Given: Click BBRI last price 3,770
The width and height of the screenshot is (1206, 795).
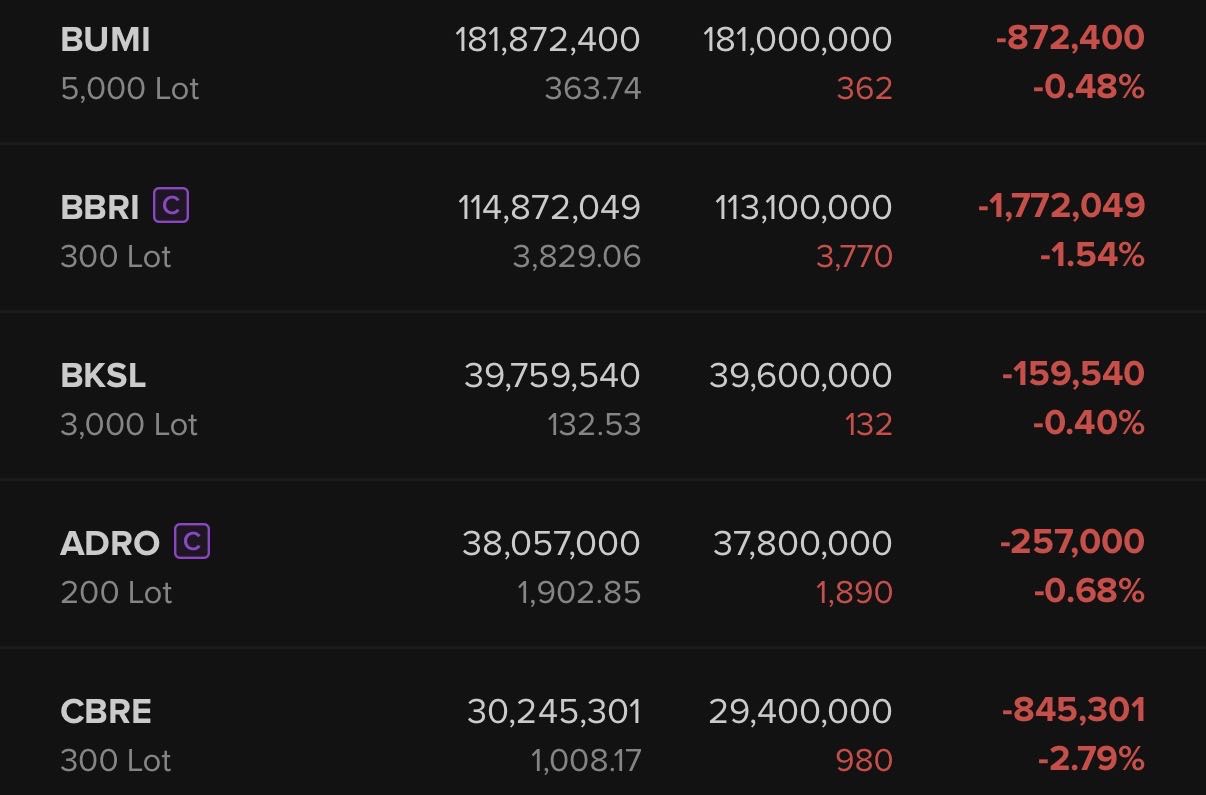Looking at the screenshot, I should coord(854,257).
